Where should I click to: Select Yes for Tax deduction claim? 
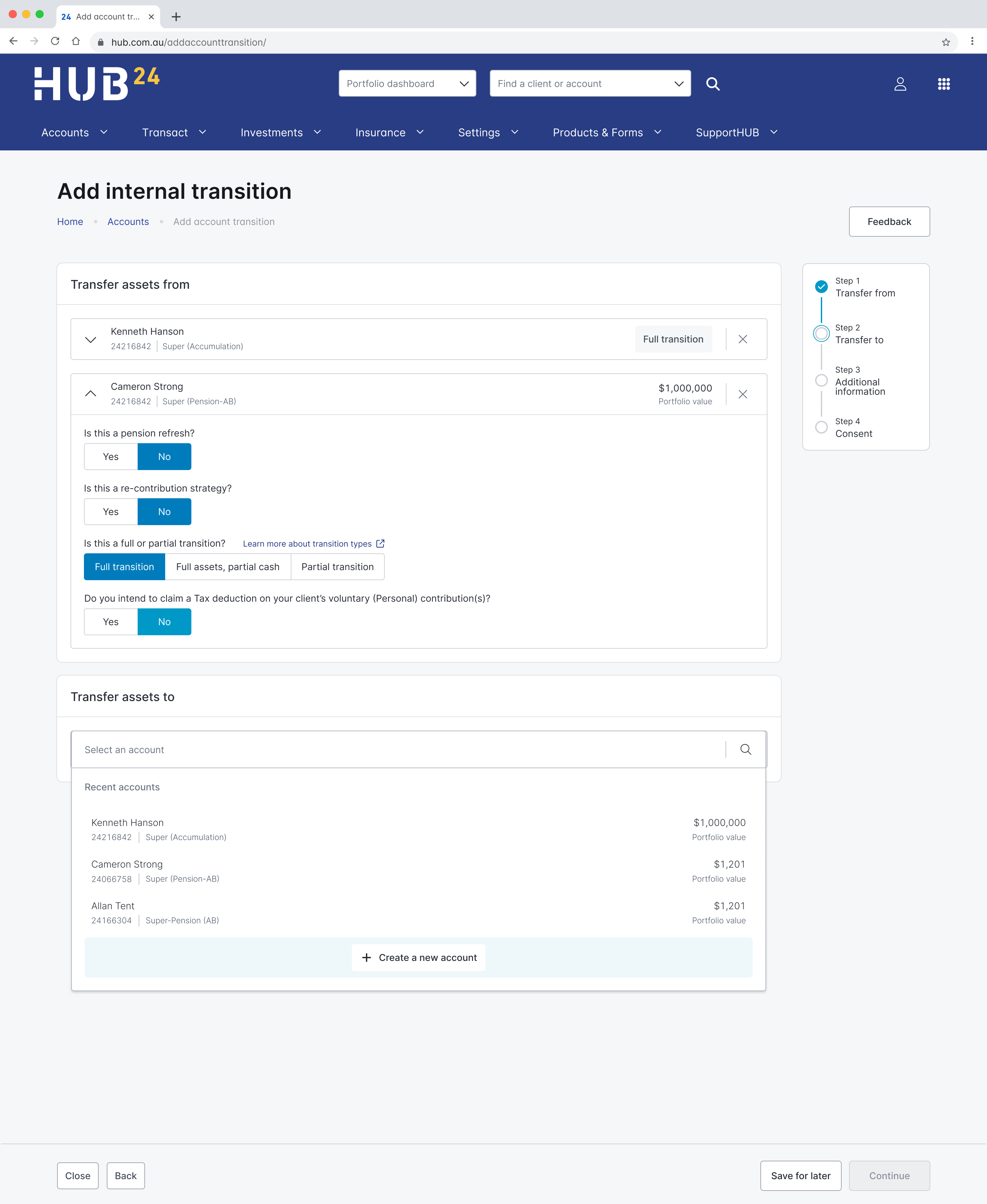click(x=111, y=622)
